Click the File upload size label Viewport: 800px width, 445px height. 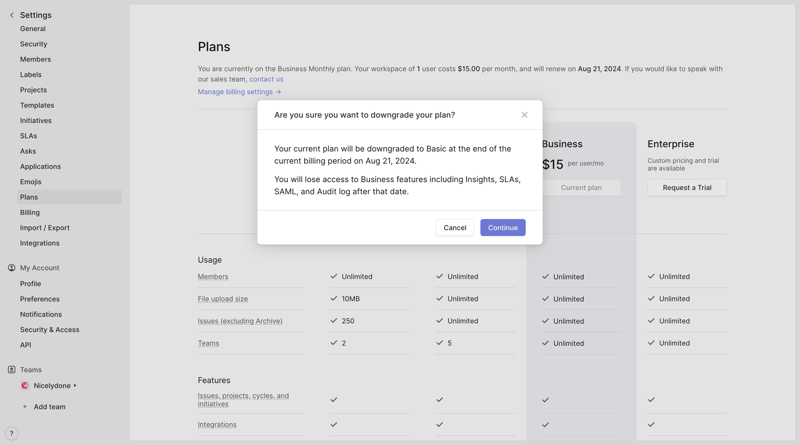tap(222, 299)
